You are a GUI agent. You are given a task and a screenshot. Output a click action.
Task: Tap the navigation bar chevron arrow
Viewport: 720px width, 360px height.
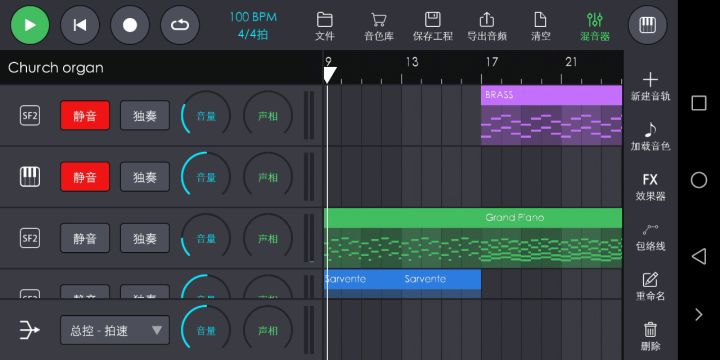pos(699,315)
